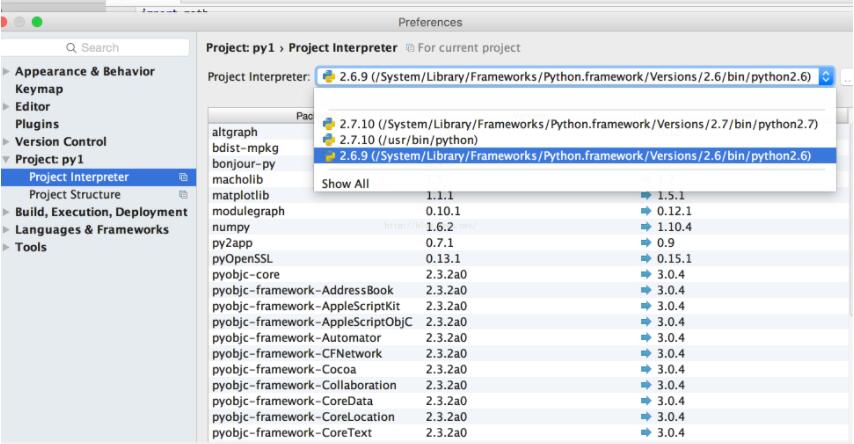
Task: Collapse the Project: py1 tree node
Action: pos(6,159)
